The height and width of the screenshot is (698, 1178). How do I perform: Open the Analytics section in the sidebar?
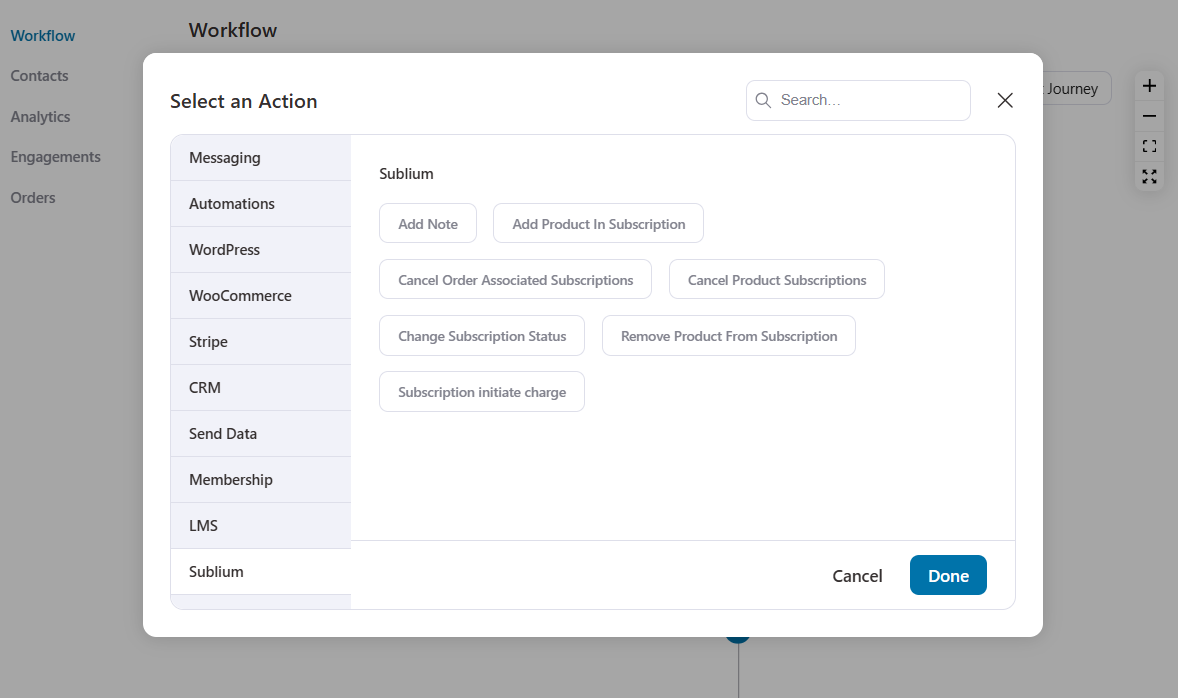pyautogui.click(x=40, y=116)
